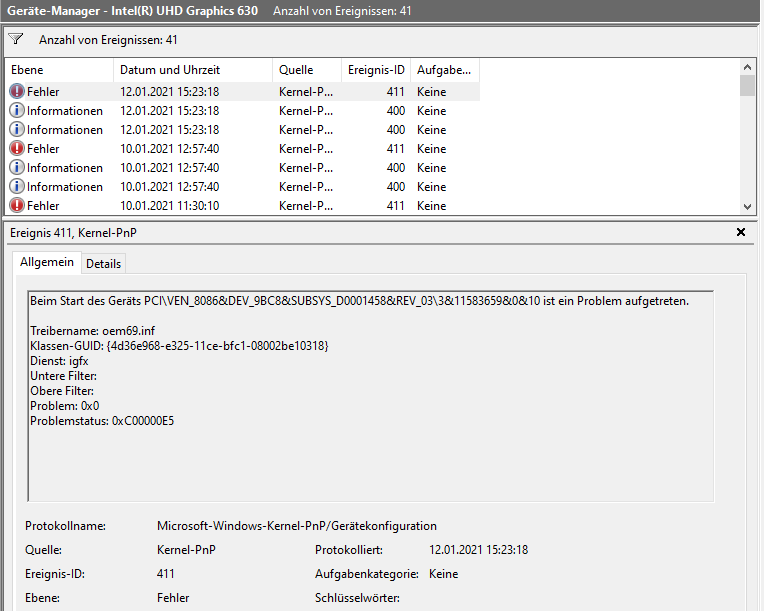Click the 'Problemstatus: 0xC00000E5' line
The height and width of the screenshot is (611, 764).
(x=102, y=421)
